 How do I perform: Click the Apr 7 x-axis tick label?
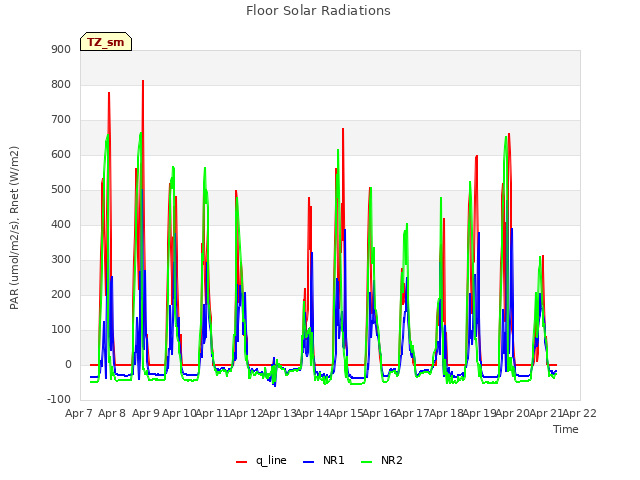[79, 413]
